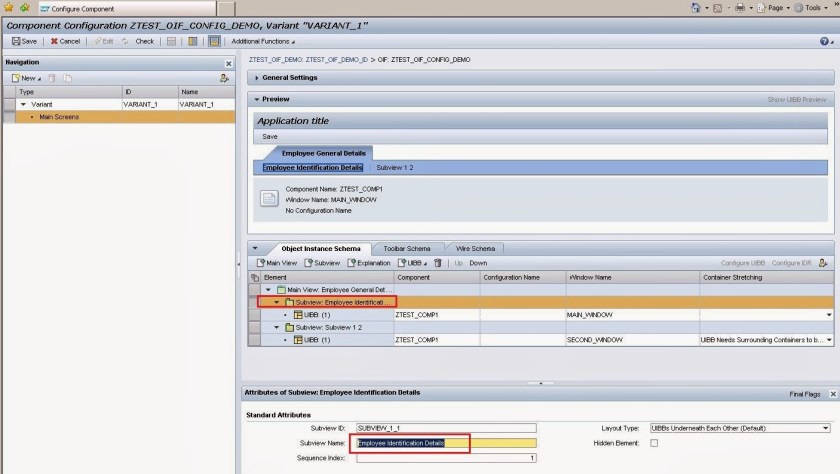Click the browser Print icon

click(x=739, y=8)
